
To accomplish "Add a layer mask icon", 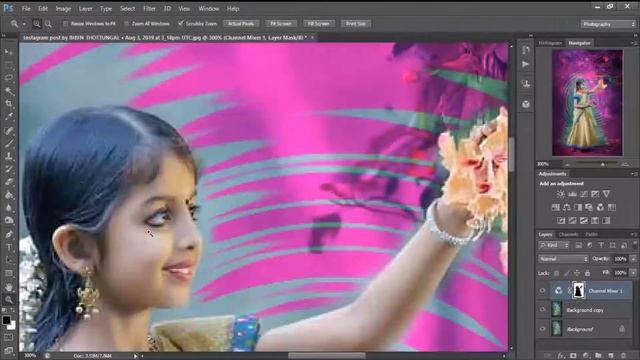I will point(573,356).
